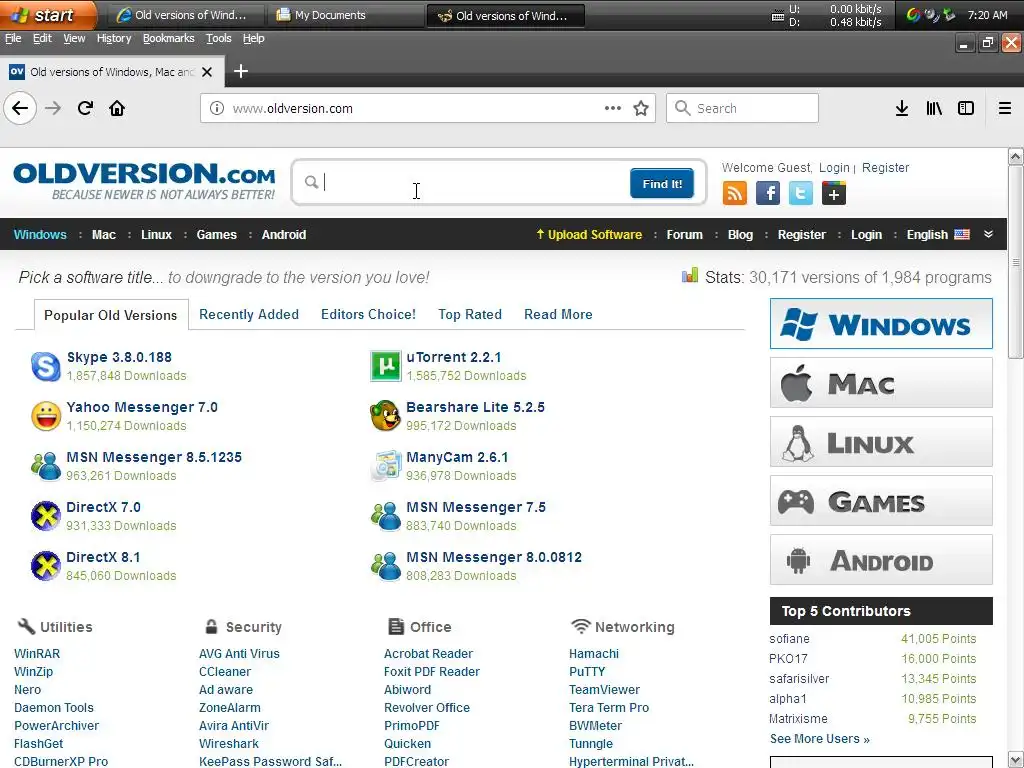1024x768 pixels.
Task: Click the ManyCam 2.6.1 icon
Action: [386, 466]
